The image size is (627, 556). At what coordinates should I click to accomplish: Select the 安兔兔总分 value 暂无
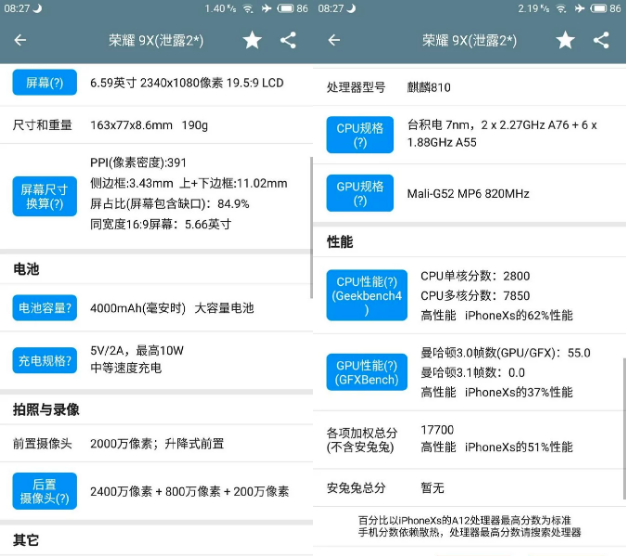point(432,488)
